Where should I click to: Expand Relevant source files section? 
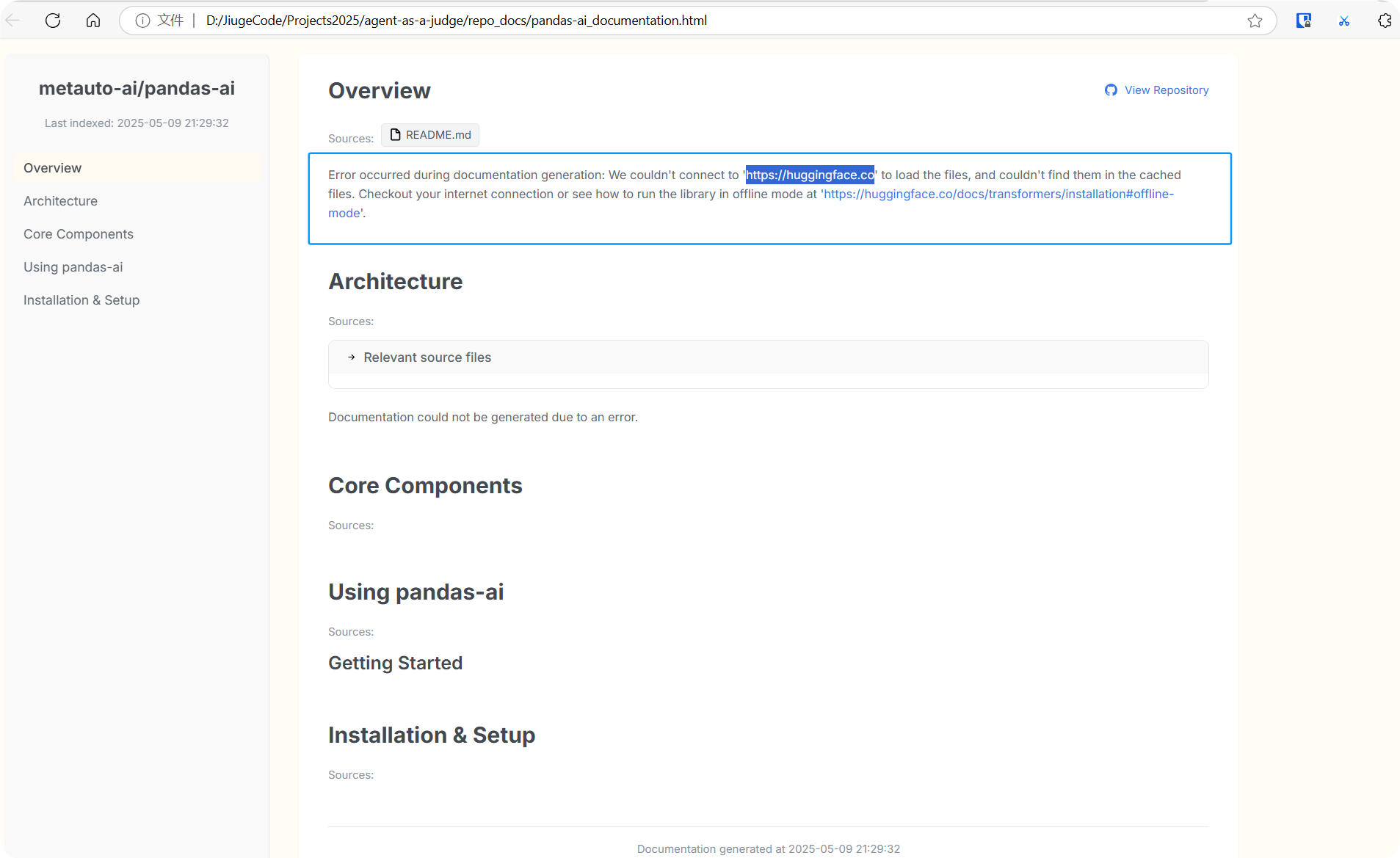tap(768, 357)
